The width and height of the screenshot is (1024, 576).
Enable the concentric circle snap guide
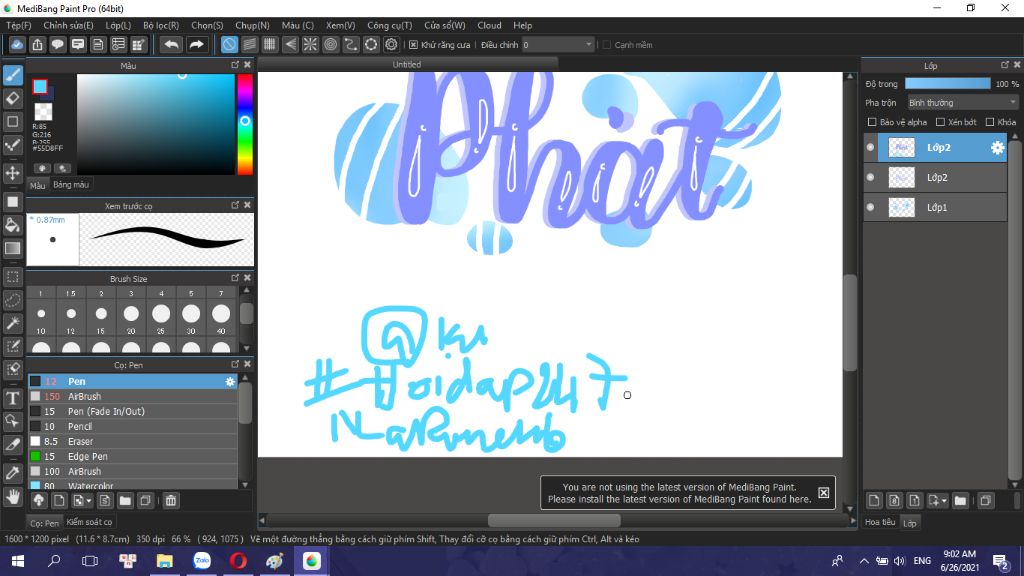(330, 44)
